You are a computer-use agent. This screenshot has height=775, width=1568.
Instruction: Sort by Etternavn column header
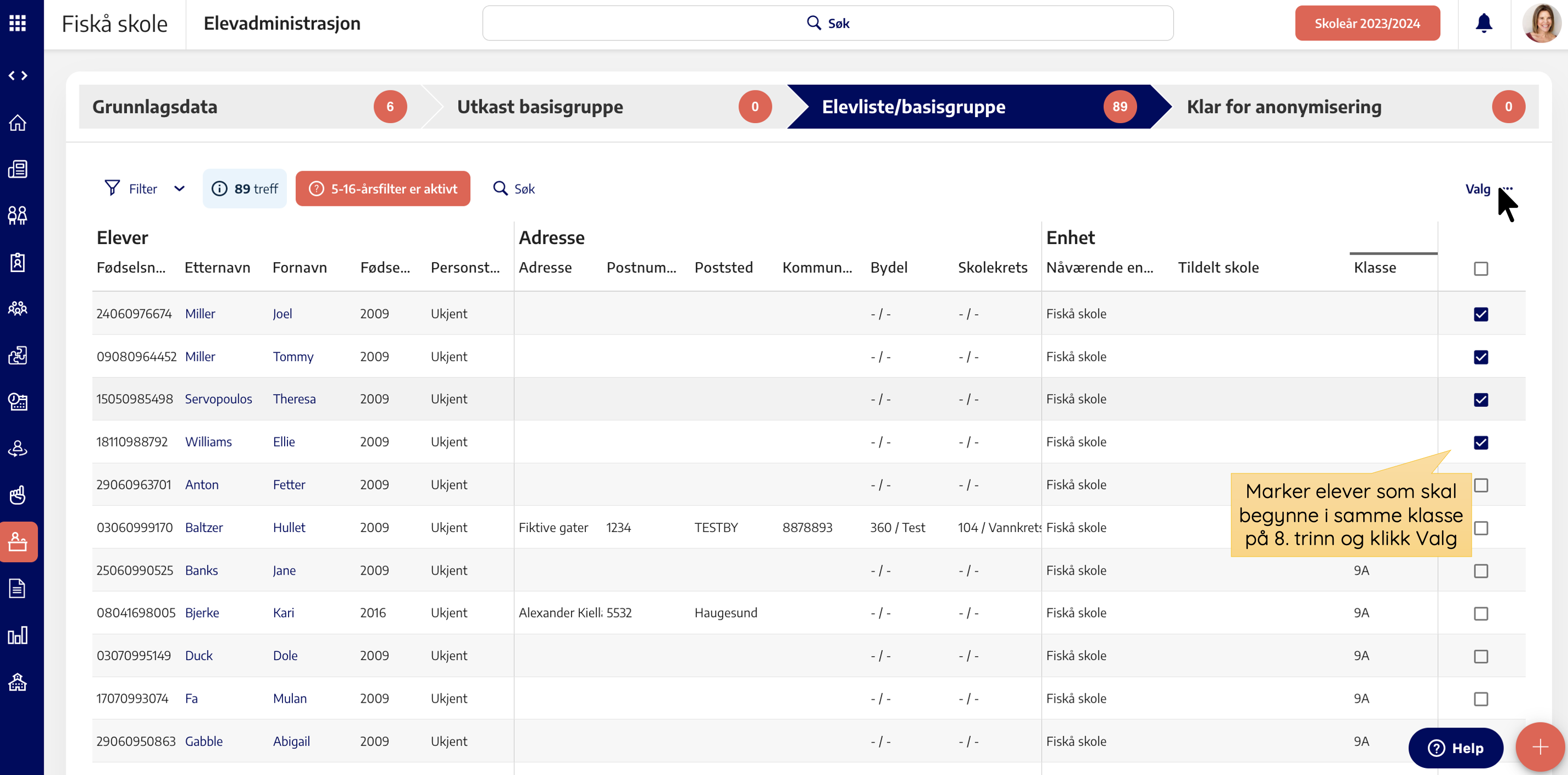tap(217, 268)
